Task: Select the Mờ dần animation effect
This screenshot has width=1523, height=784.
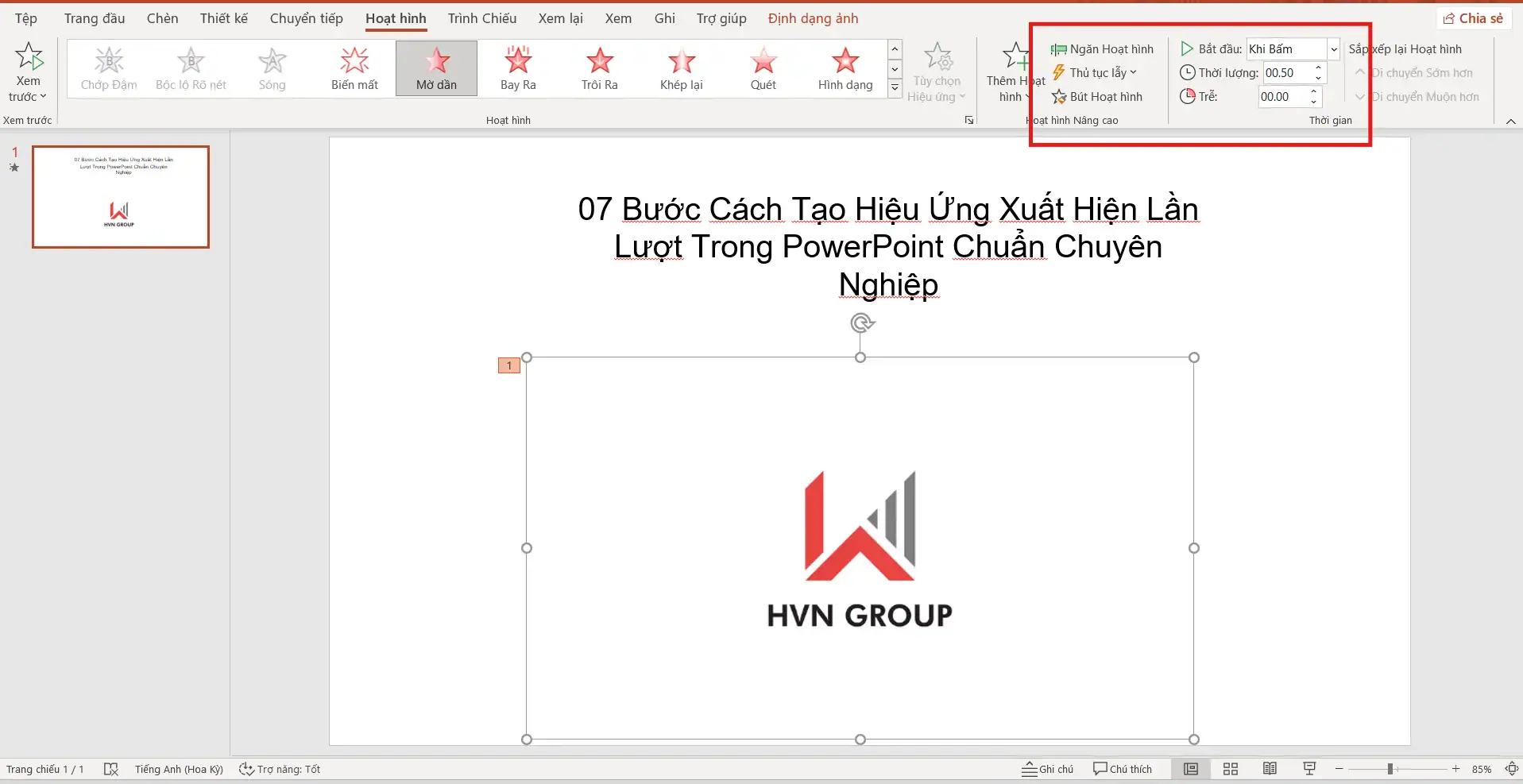Action: pyautogui.click(x=436, y=68)
